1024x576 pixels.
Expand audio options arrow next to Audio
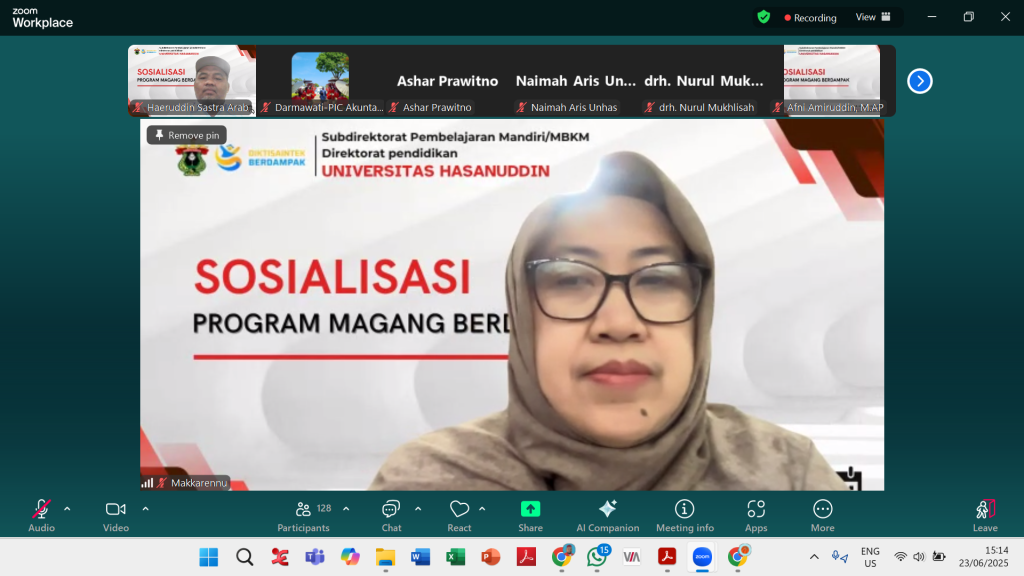click(x=67, y=508)
